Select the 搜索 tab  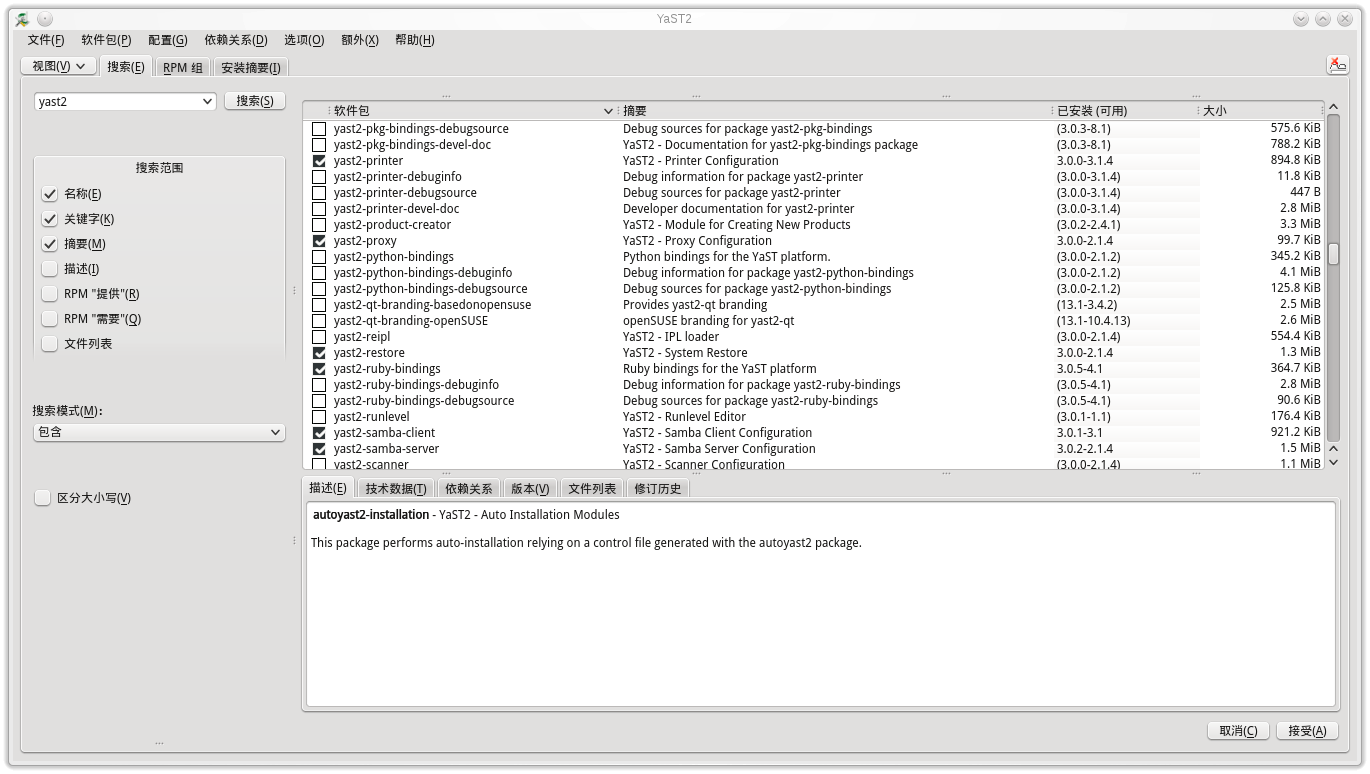point(126,67)
